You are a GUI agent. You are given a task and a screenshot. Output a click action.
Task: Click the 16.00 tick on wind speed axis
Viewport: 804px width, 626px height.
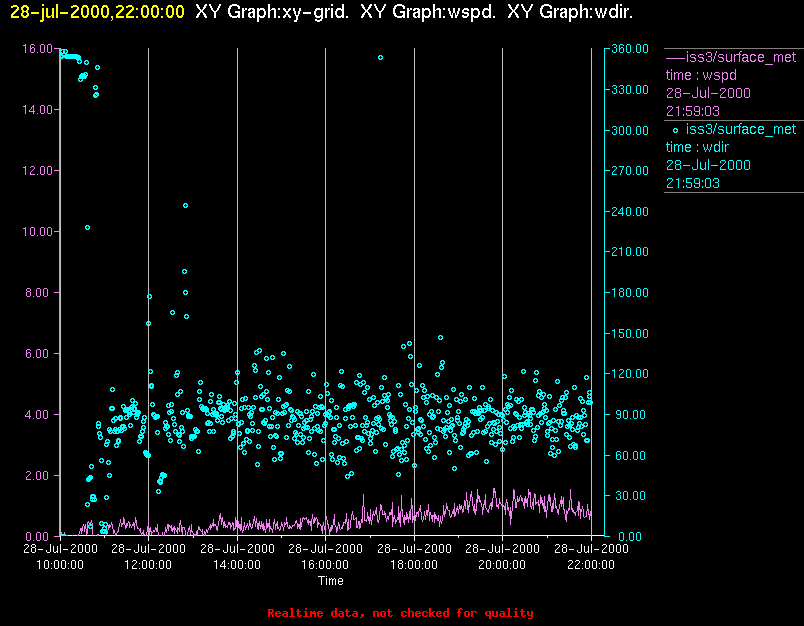pos(37,49)
